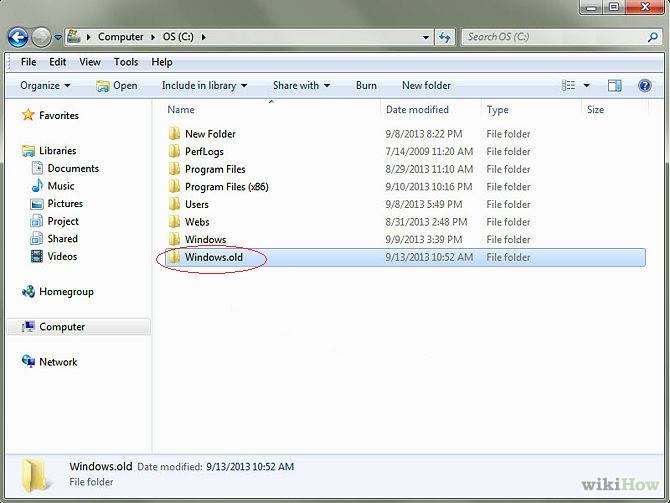Open the Help menu
This screenshot has width=670, height=503.
tap(162, 62)
